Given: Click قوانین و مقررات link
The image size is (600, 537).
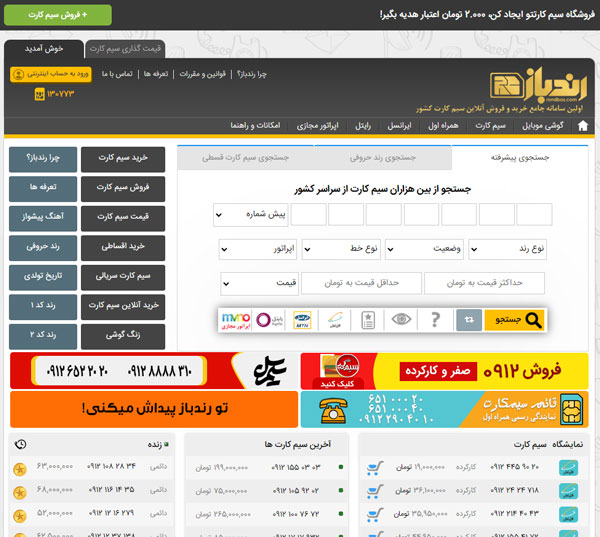Looking at the screenshot, I should [202, 74].
